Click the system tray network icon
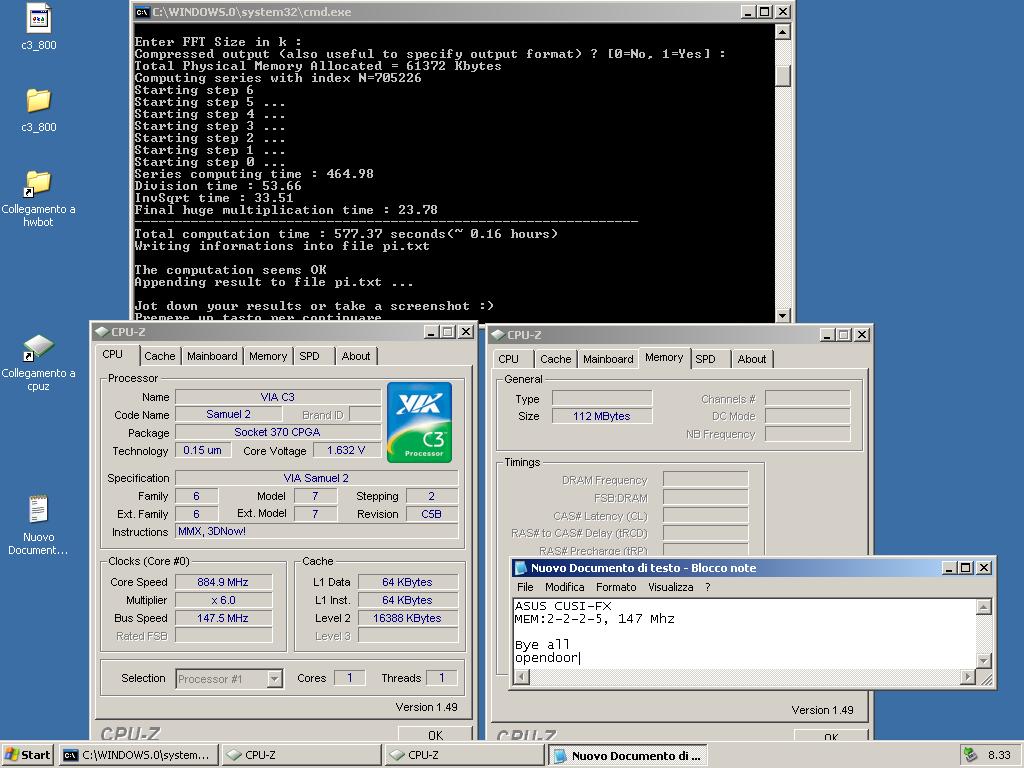 click(x=970, y=755)
